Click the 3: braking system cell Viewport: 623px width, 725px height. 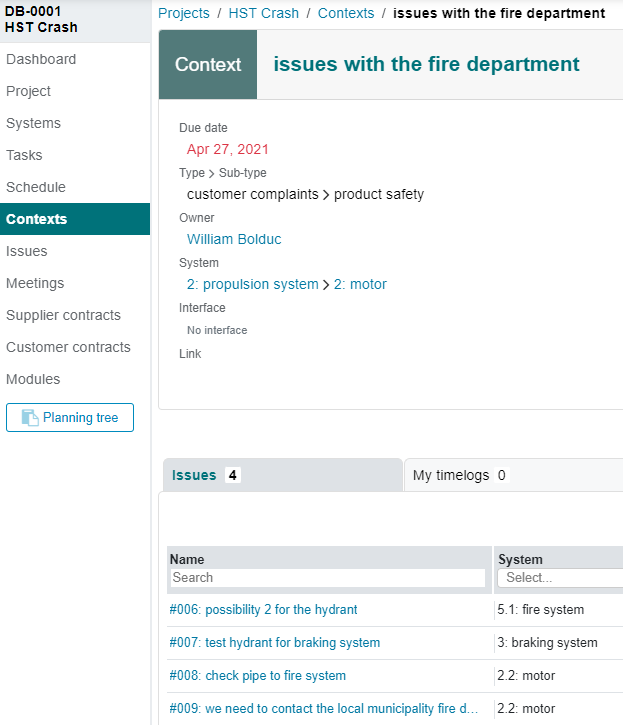[x=548, y=642]
